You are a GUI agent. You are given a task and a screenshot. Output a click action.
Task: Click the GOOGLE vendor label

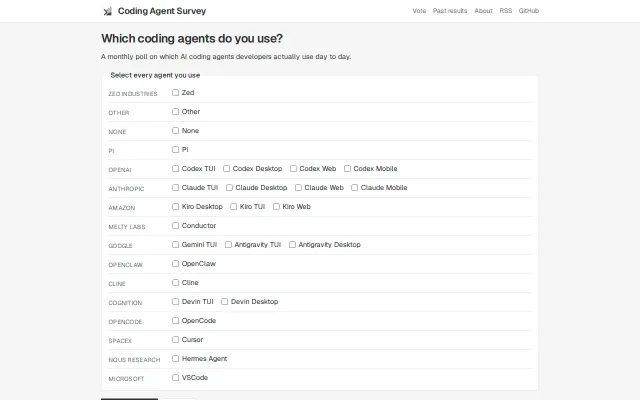(x=120, y=246)
